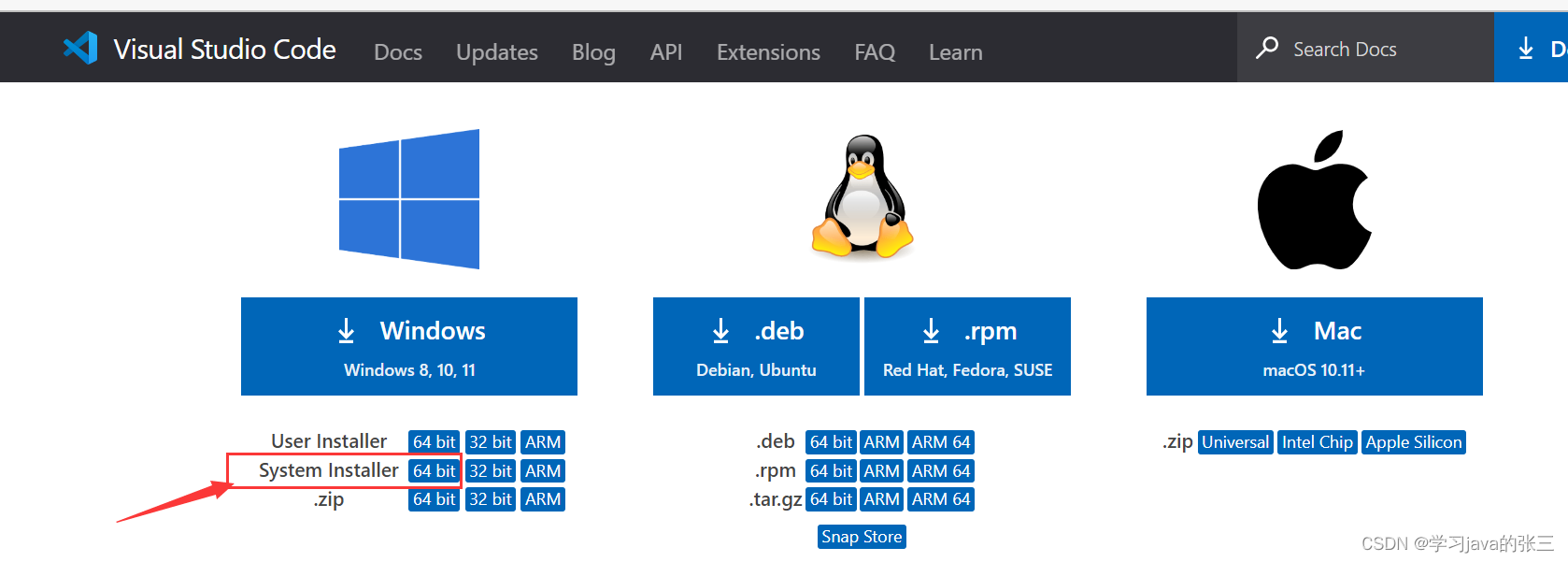Open the Updates menu item

[497, 52]
